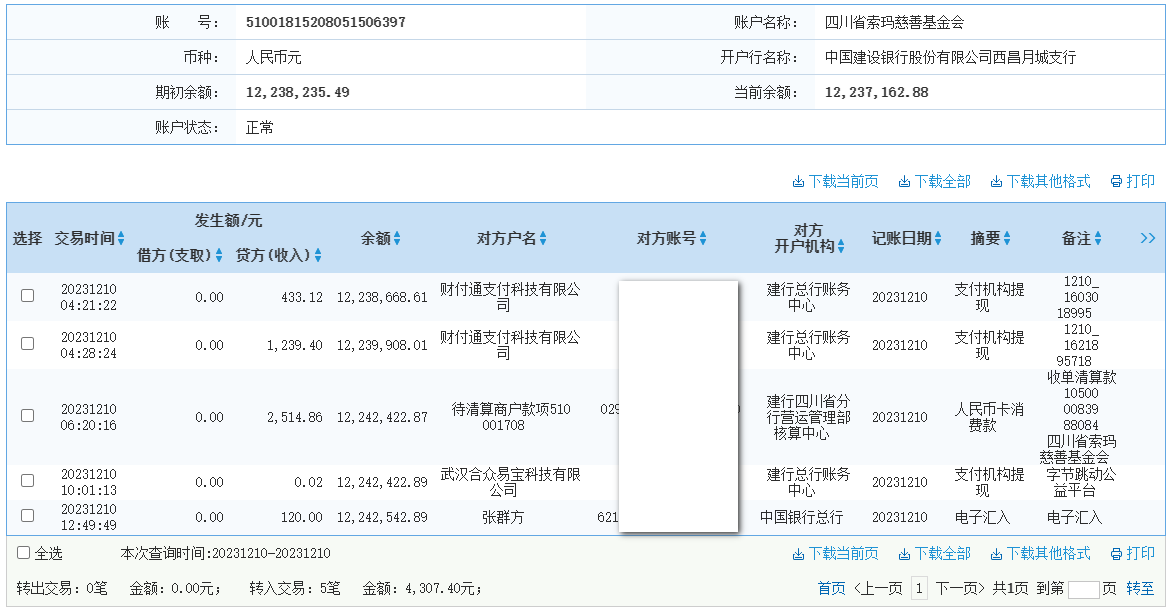Sort by 对方户名 arrow icon

(x=543, y=238)
